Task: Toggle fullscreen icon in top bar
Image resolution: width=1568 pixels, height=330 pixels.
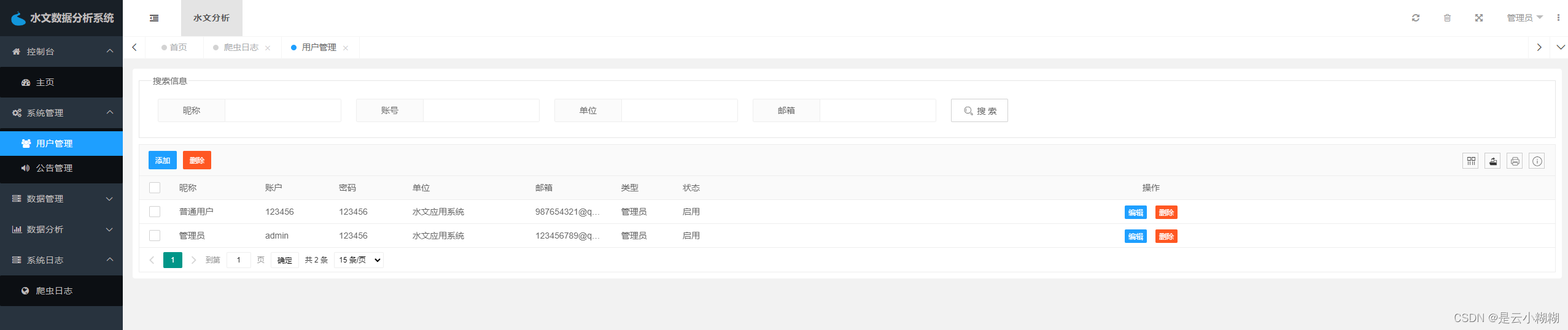Action: point(1479,18)
